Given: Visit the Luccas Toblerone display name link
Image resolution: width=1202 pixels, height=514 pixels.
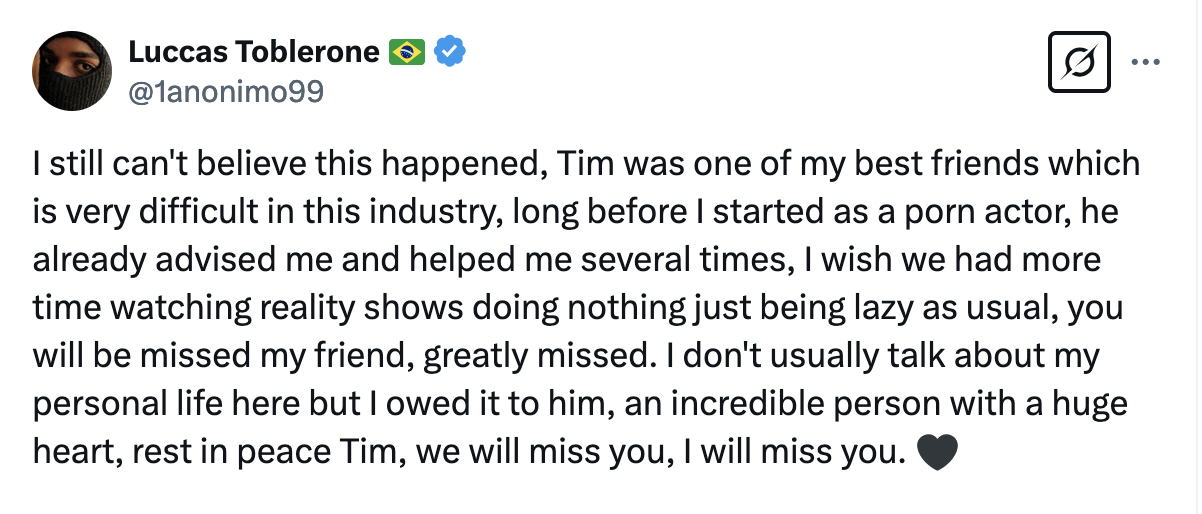Looking at the screenshot, I should click(254, 51).
